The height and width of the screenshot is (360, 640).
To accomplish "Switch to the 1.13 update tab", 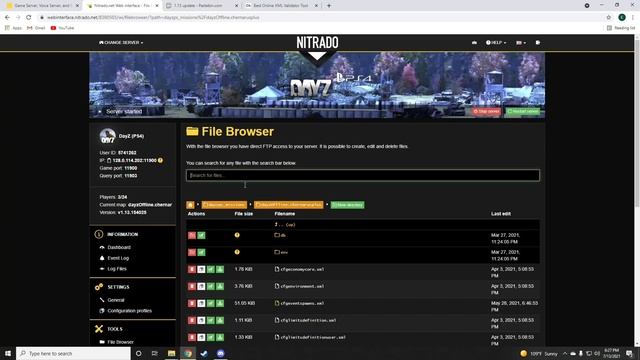I will (x=202, y=6).
